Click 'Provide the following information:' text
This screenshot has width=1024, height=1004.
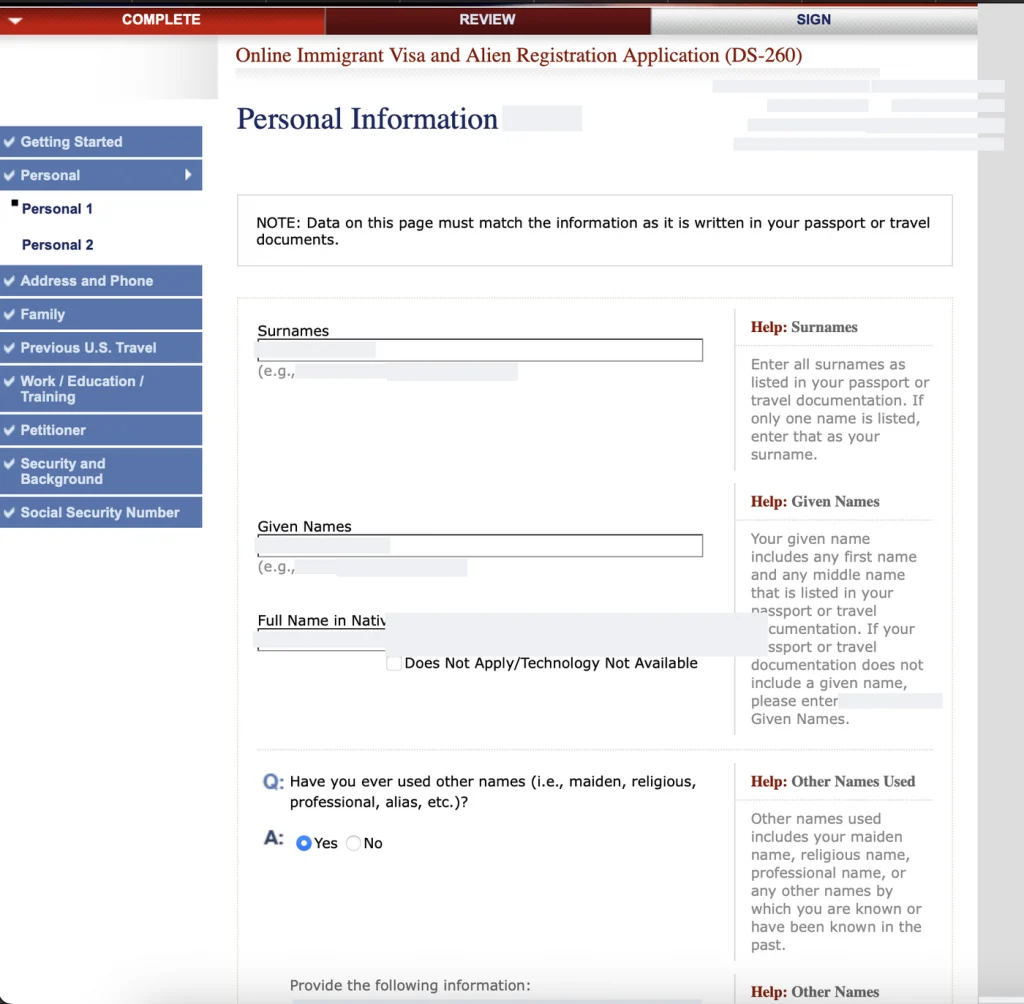[410, 985]
